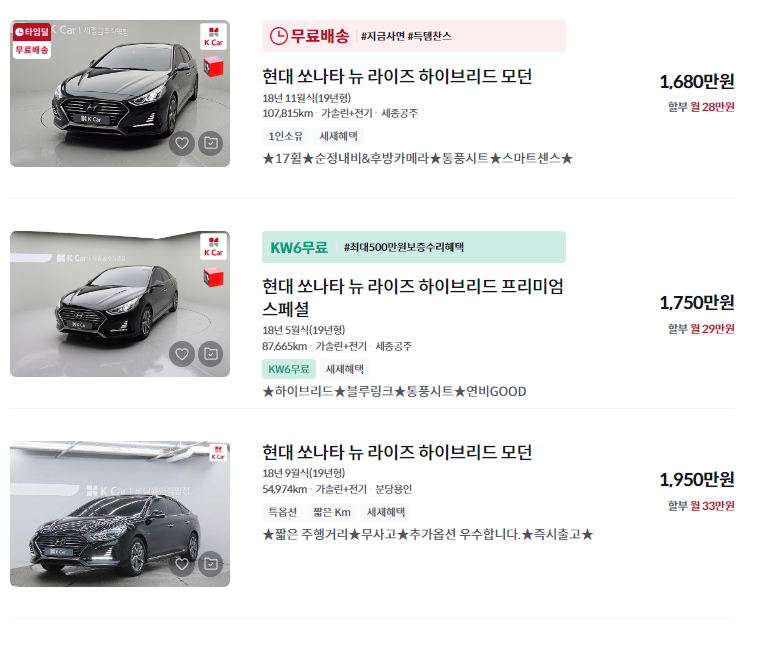Click K Car badge on 1,950만원 car photo
Screen dimensions: 770x650
pos(218,452)
